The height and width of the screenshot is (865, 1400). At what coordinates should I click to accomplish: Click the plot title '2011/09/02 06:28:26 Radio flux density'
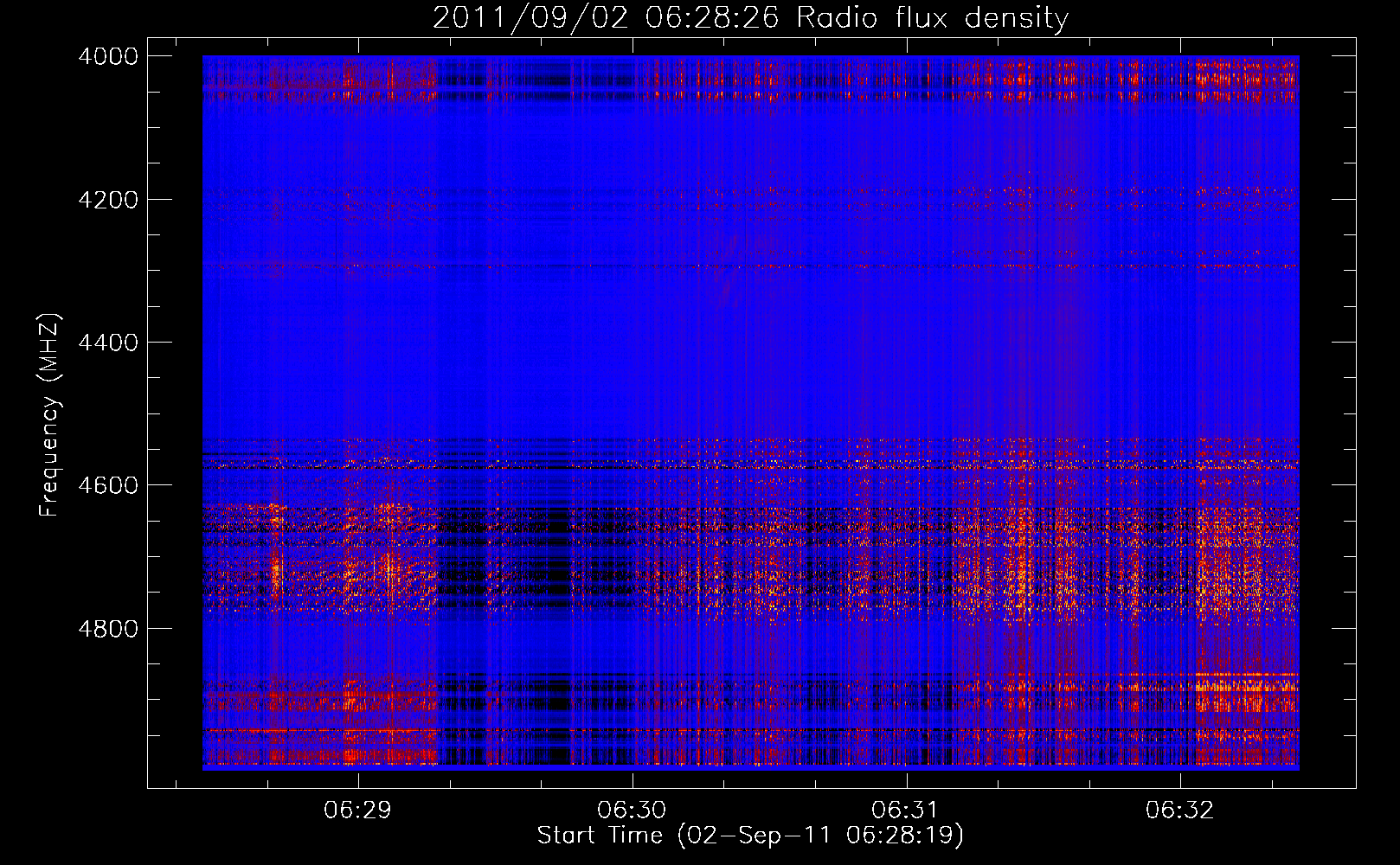click(750, 18)
